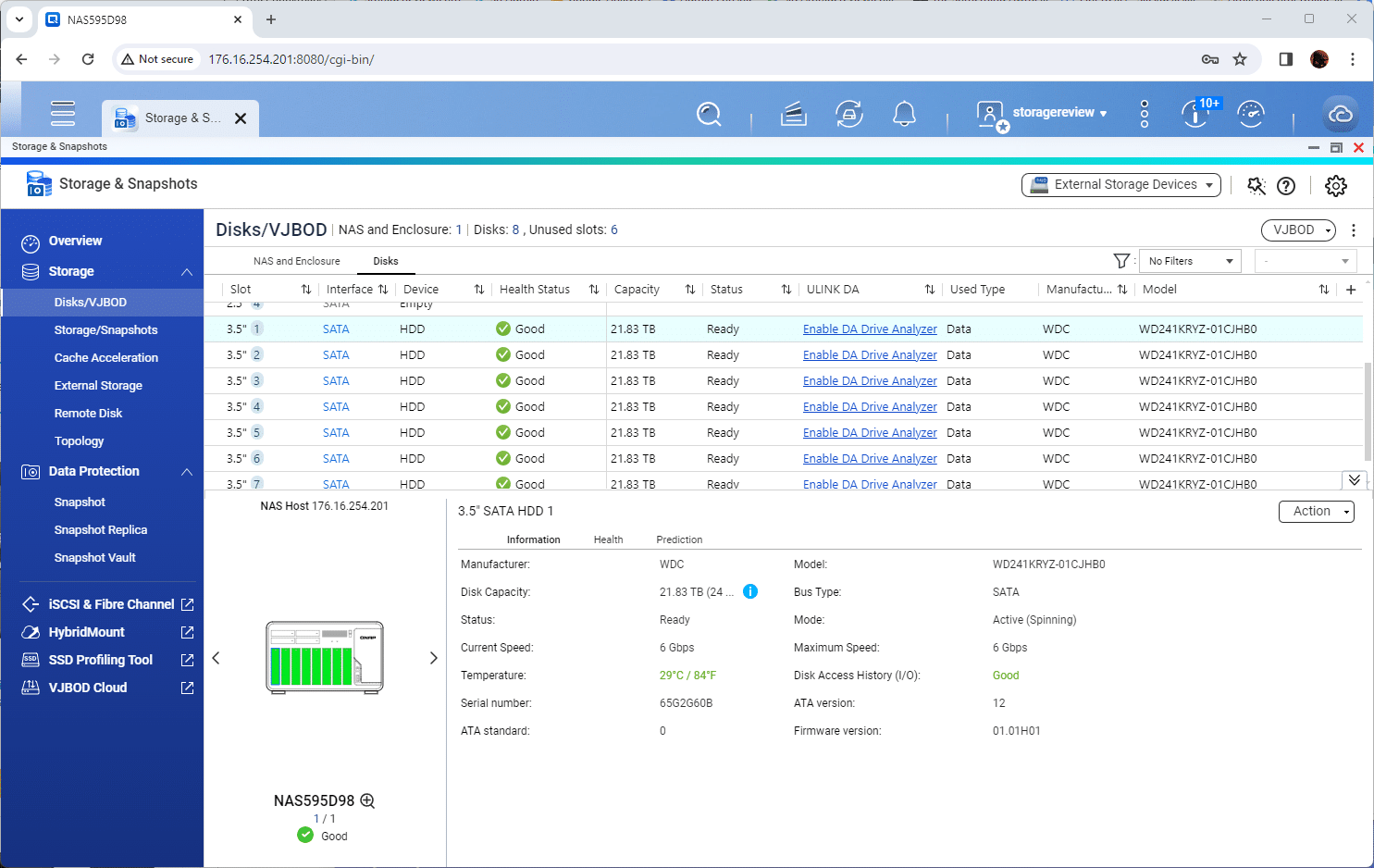Collapse the Data Protection sidebar section
This screenshot has width=1374, height=868.
coord(187,472)
